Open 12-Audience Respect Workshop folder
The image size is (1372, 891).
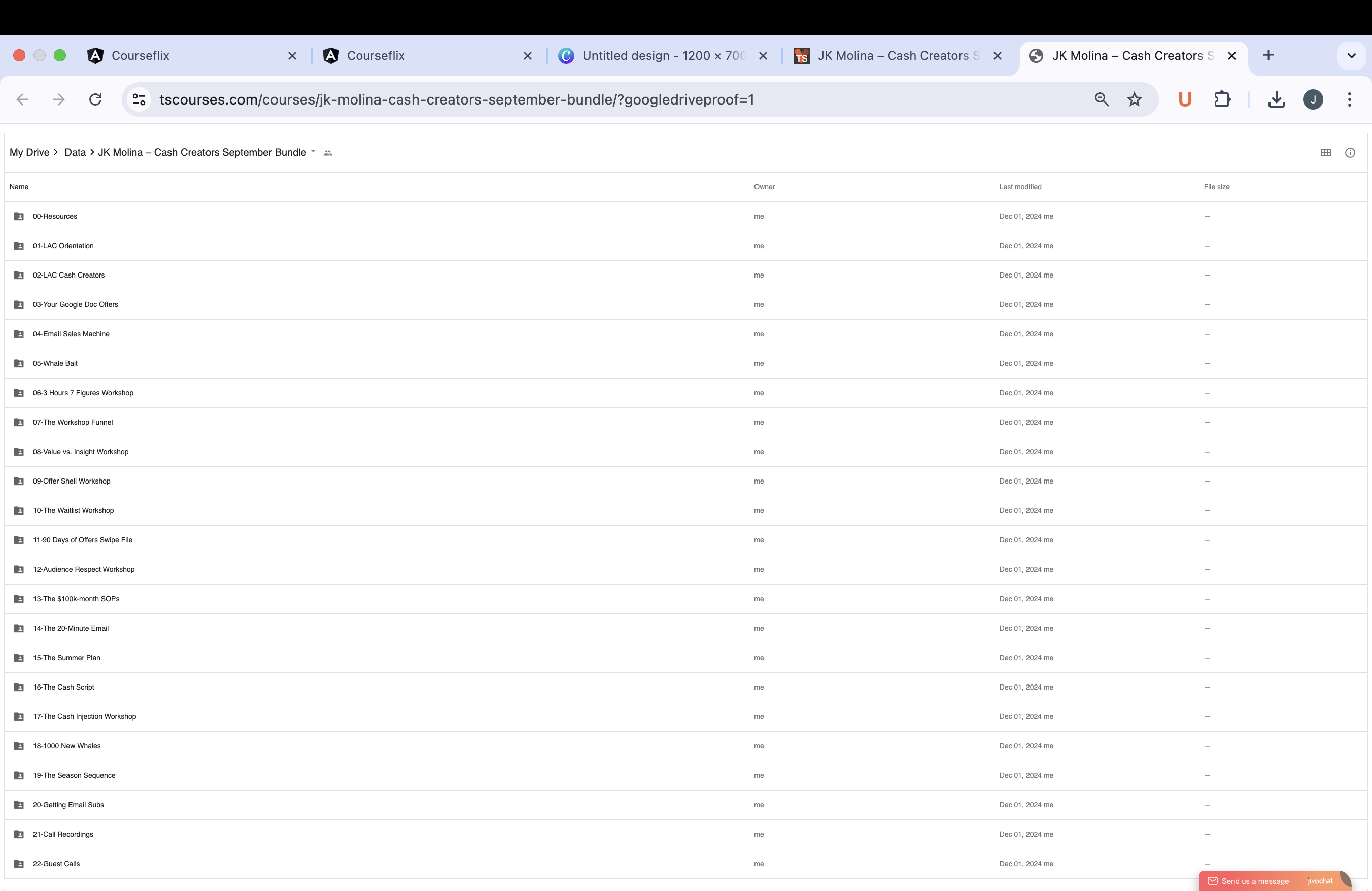coord(685,569)
